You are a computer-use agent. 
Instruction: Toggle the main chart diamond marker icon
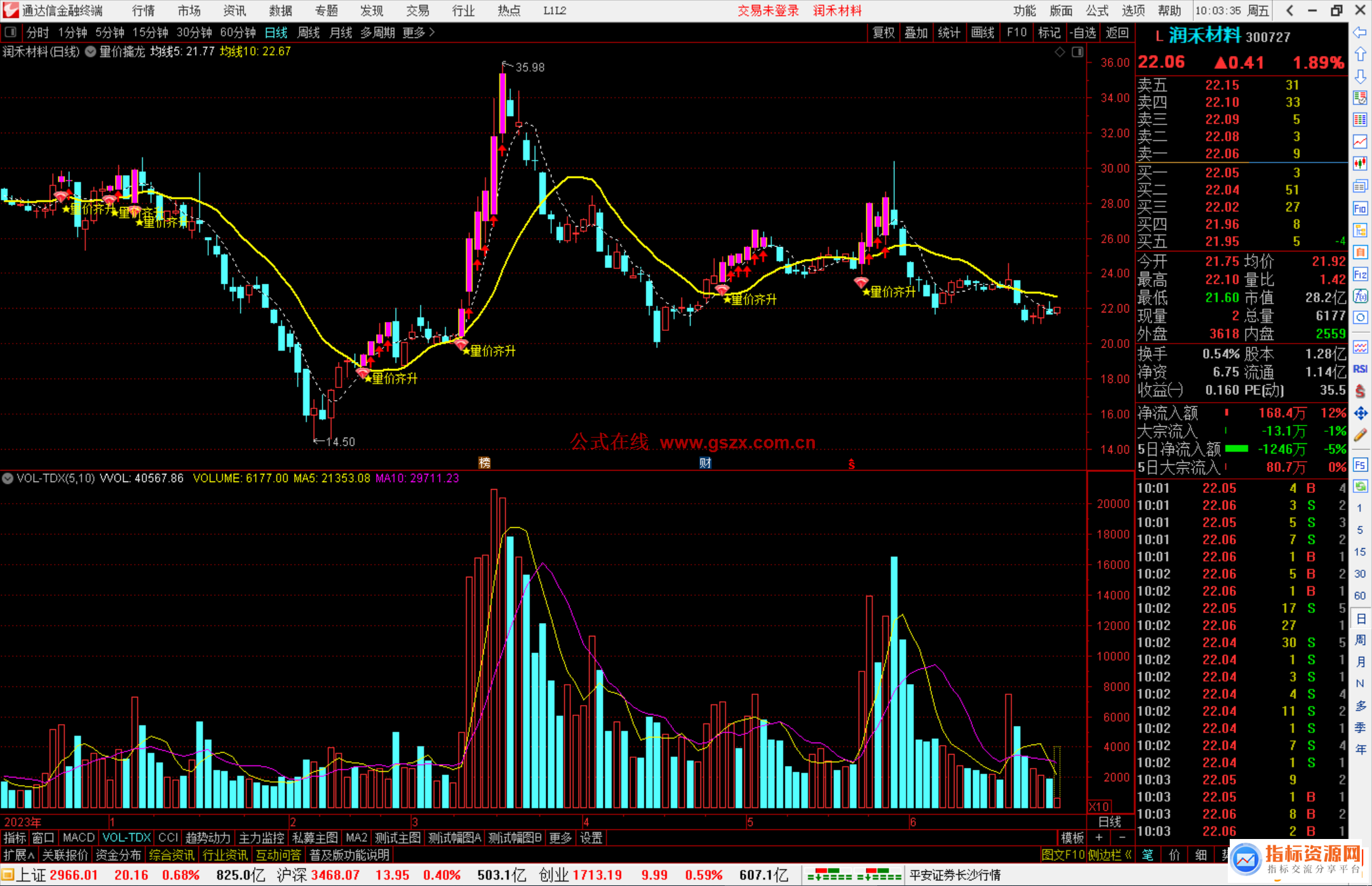[x=1059, y=52]
